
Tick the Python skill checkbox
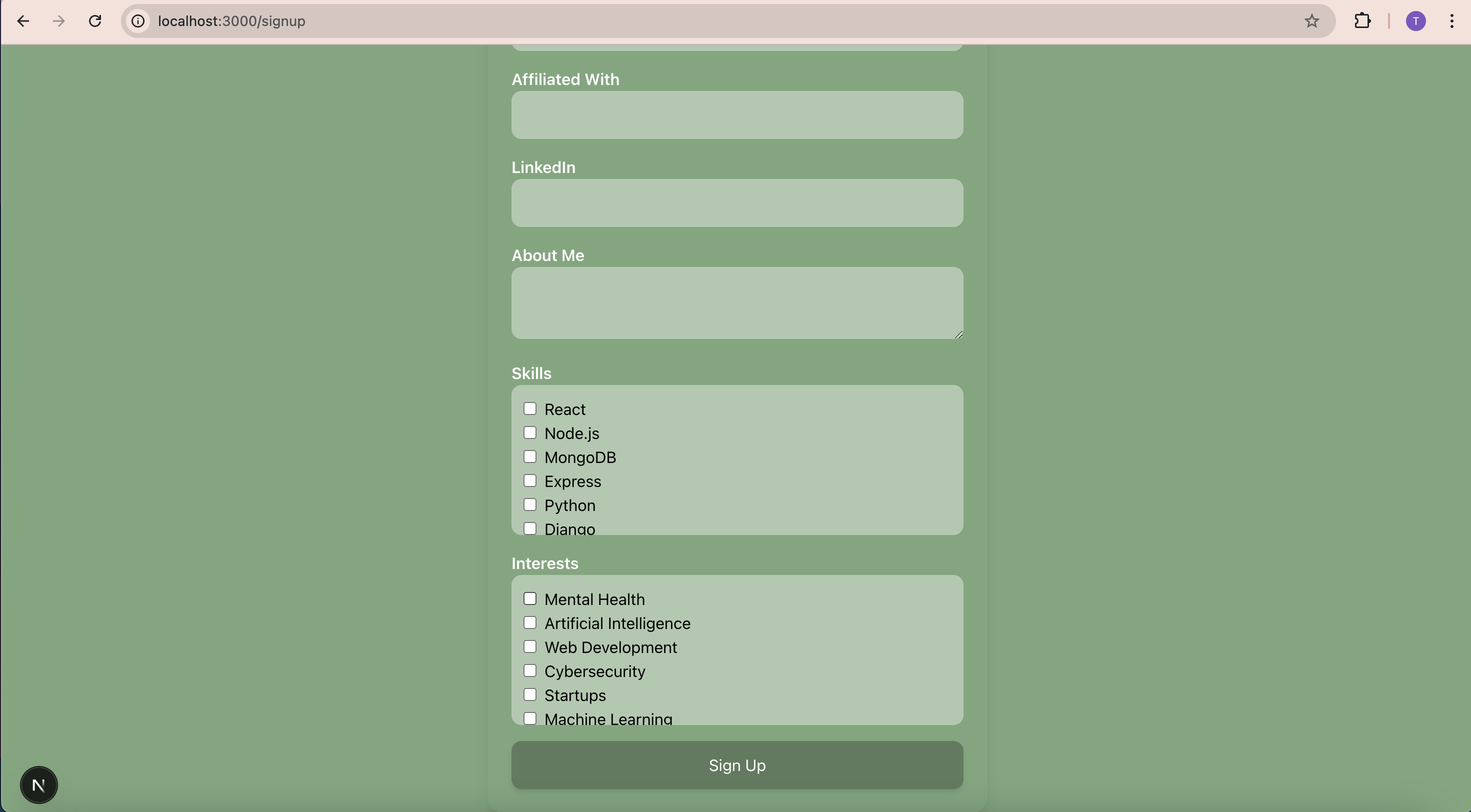(530, 505)
